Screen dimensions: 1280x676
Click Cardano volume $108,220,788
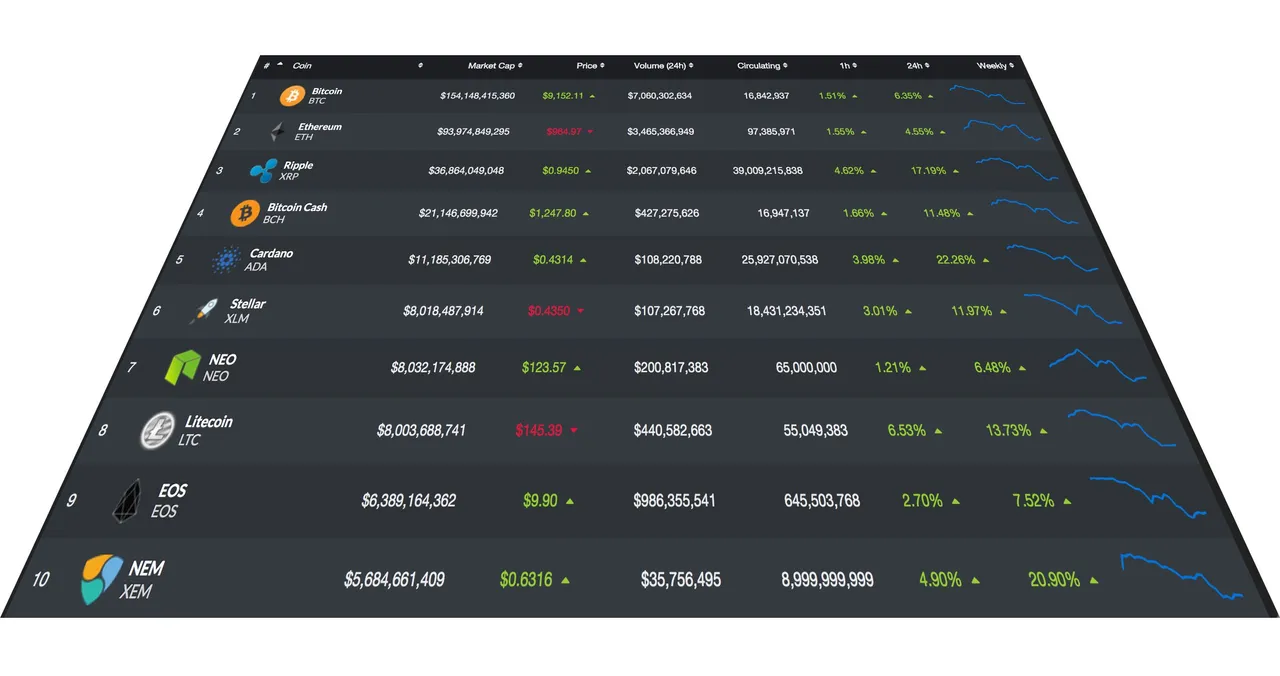(x=668, y=260)
